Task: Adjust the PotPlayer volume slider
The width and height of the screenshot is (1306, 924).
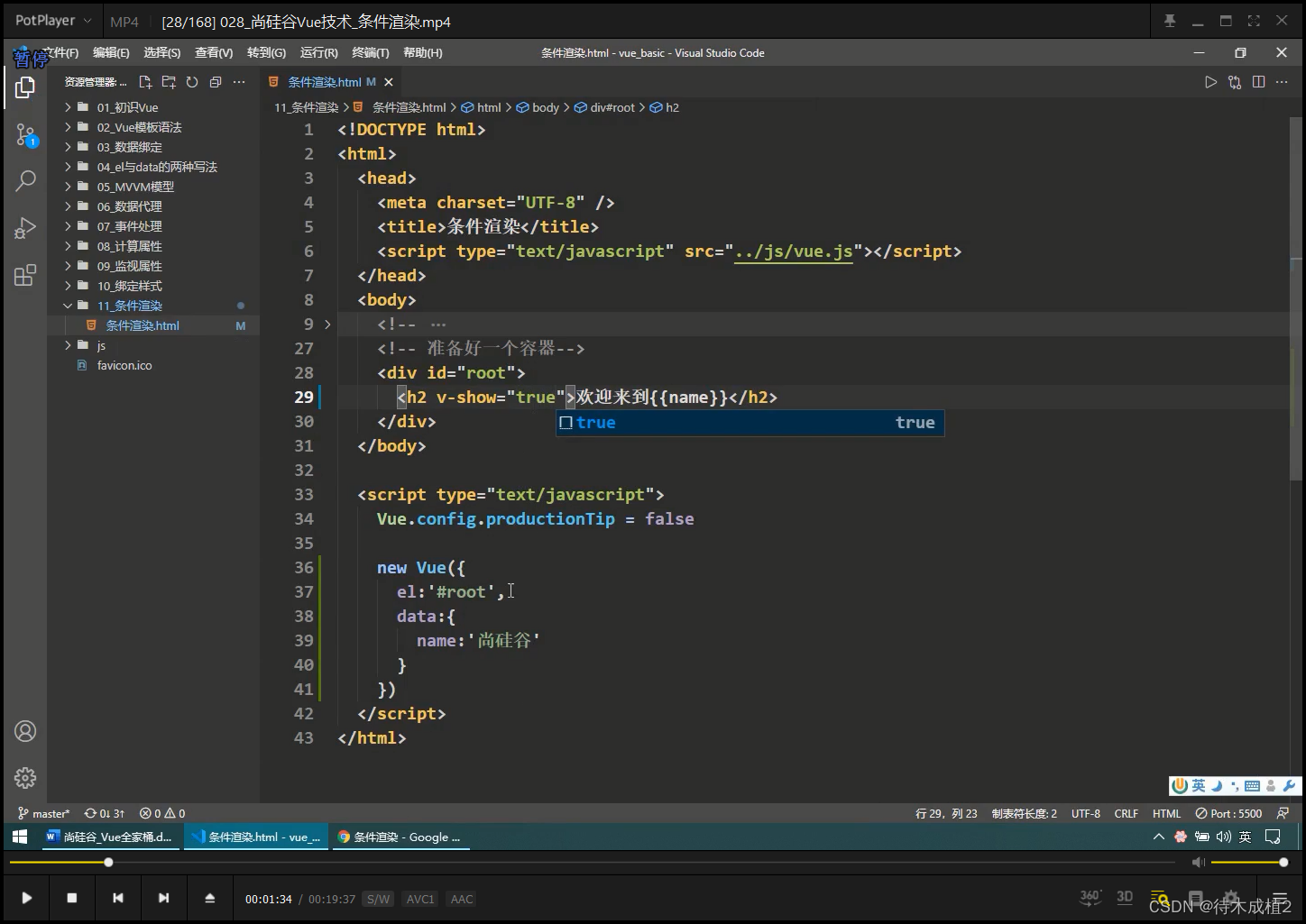Action: (x=1249, y=863)
